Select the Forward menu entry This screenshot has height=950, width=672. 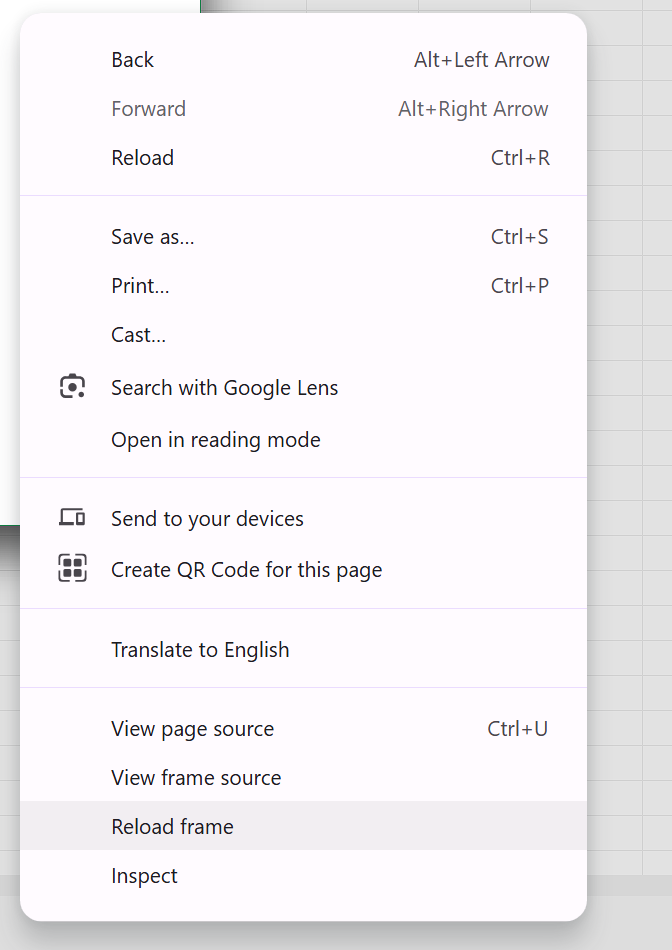tap(304, 108)
